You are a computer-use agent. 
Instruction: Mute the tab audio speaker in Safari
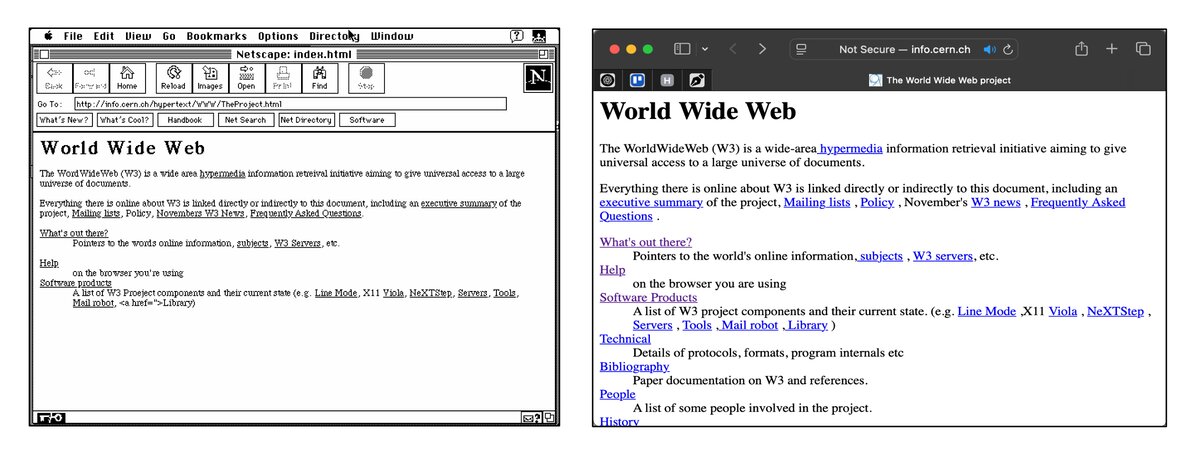(x=990, y=49)
